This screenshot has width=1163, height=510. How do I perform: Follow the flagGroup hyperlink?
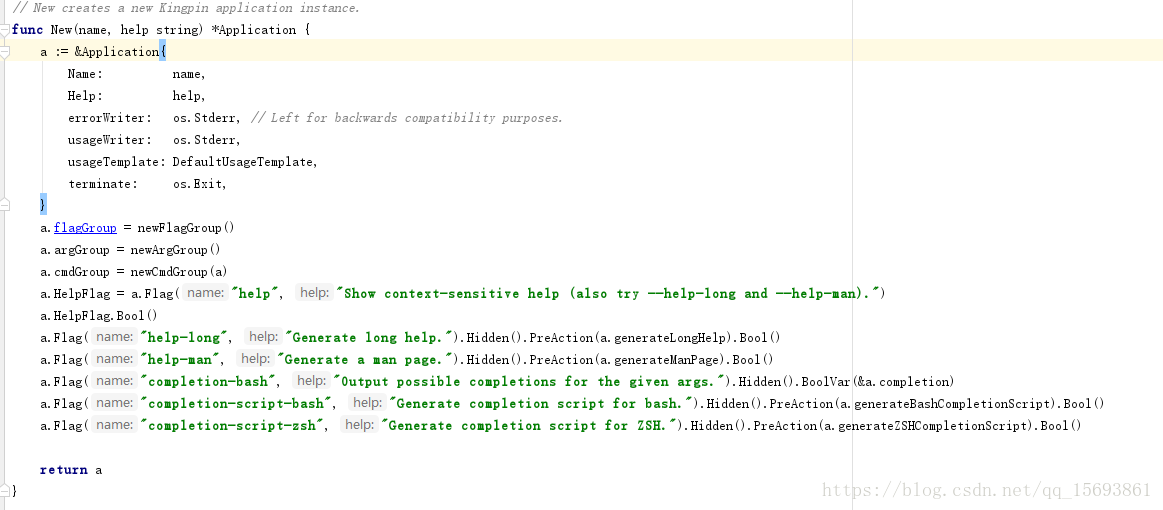pyautogui.click(x=85, y=228)
